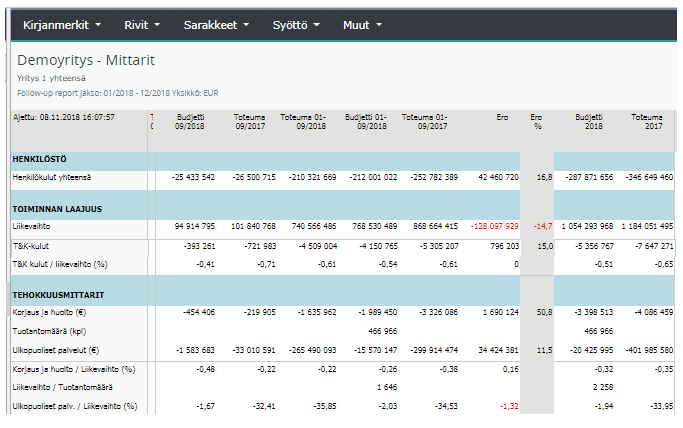Click the Toteuma 09/2017 column header
The width and height of the screenshot is (683, 428).
point(250,122)
